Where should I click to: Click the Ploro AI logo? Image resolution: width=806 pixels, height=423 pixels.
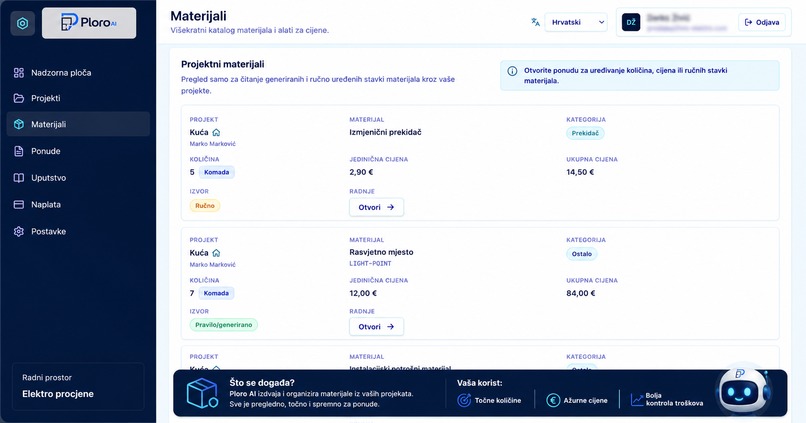pos(89,23)
